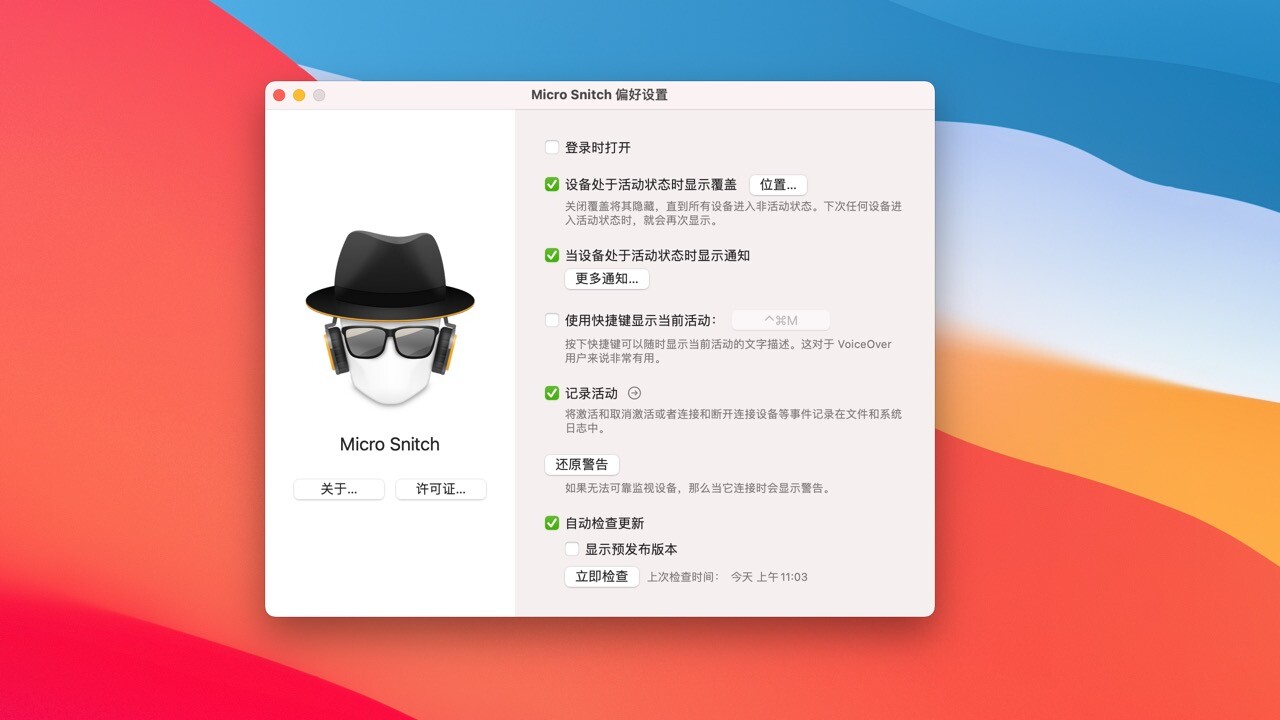The height and width of the screenshot is (720, 1280).
Task: Click the description mentioning VoiceOver users
Action: 728,351
